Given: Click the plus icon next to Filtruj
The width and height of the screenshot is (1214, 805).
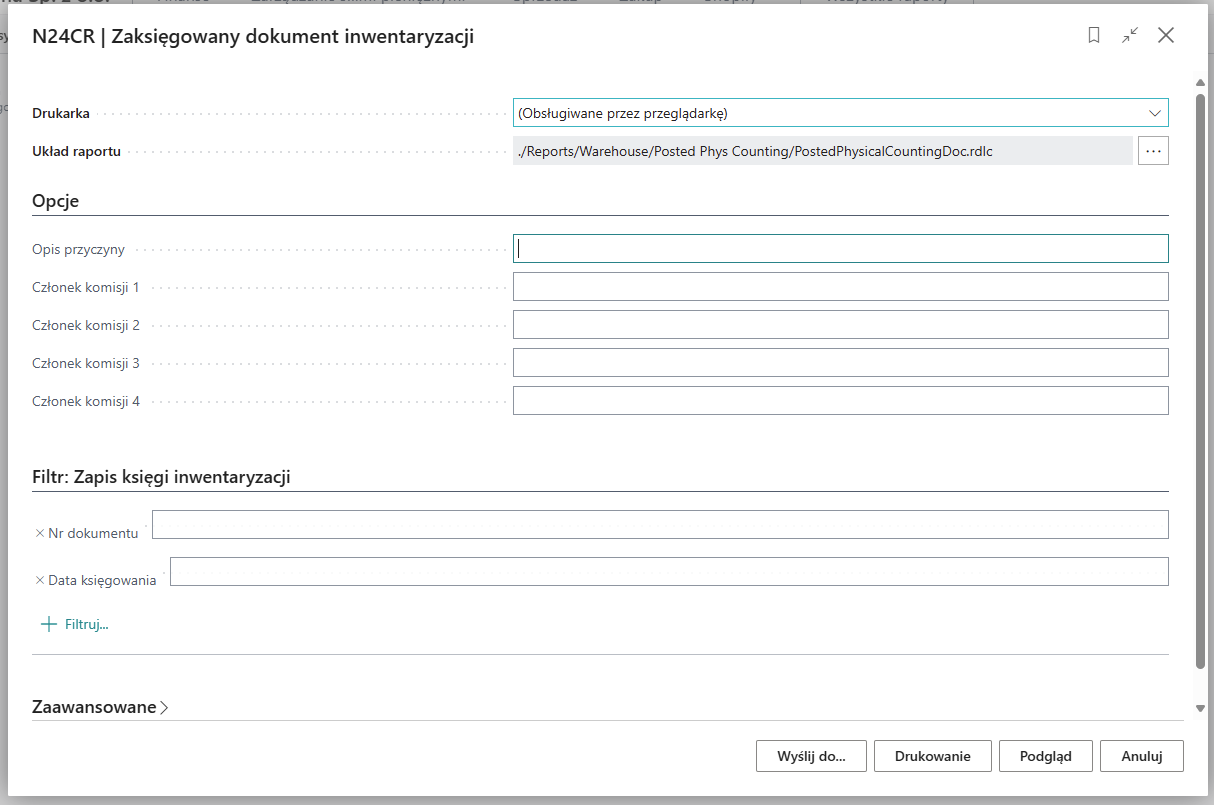Looking at the screenshot, I should pos(48,623).
